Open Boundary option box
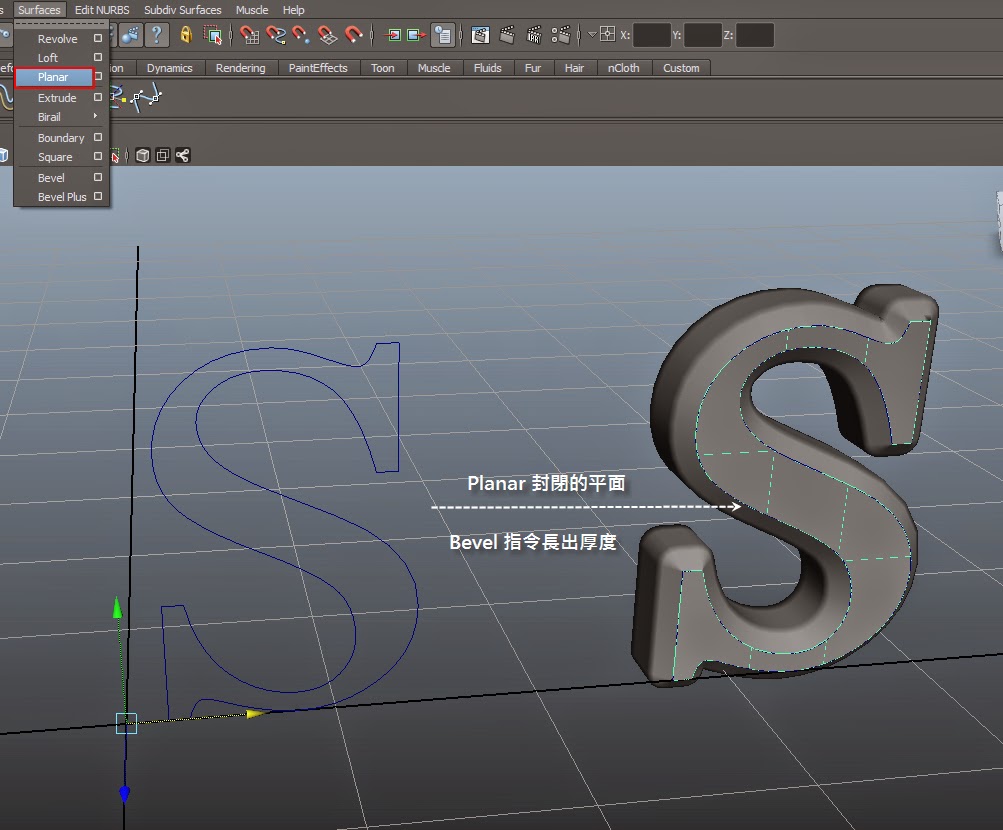This screenshot has height=830, width=1003. [98, 137]
